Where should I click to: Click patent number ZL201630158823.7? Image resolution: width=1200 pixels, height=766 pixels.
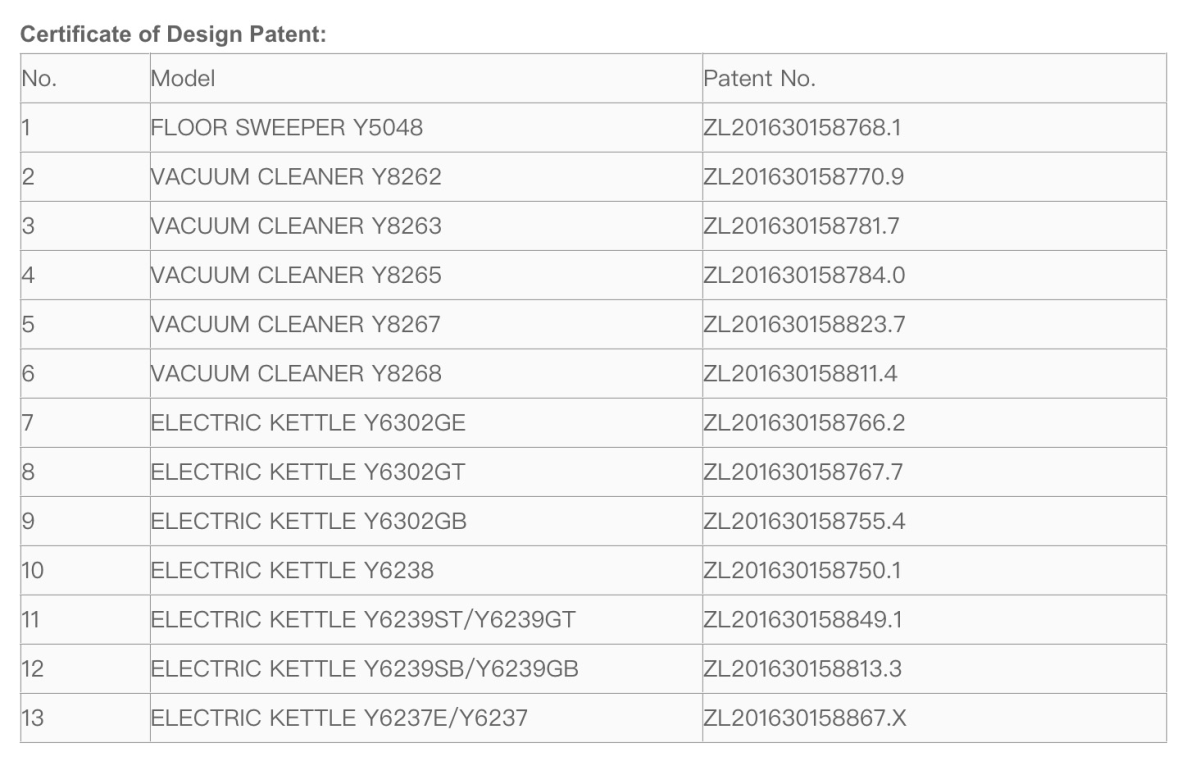[805, 325]
